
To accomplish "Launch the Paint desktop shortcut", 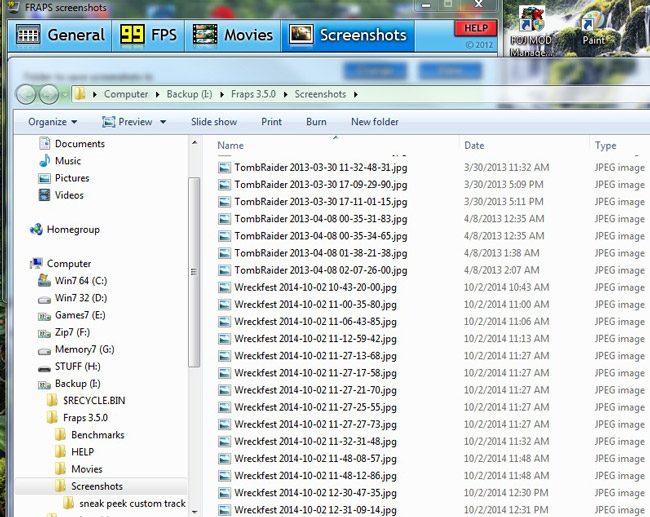I will (x=593, y=28).
